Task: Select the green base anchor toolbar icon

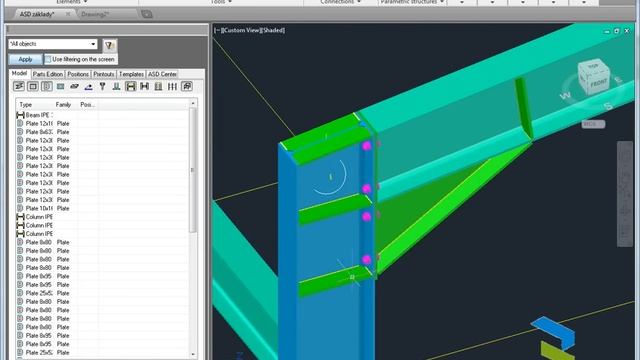Action: pyautogui.click(x=116, y=86)
